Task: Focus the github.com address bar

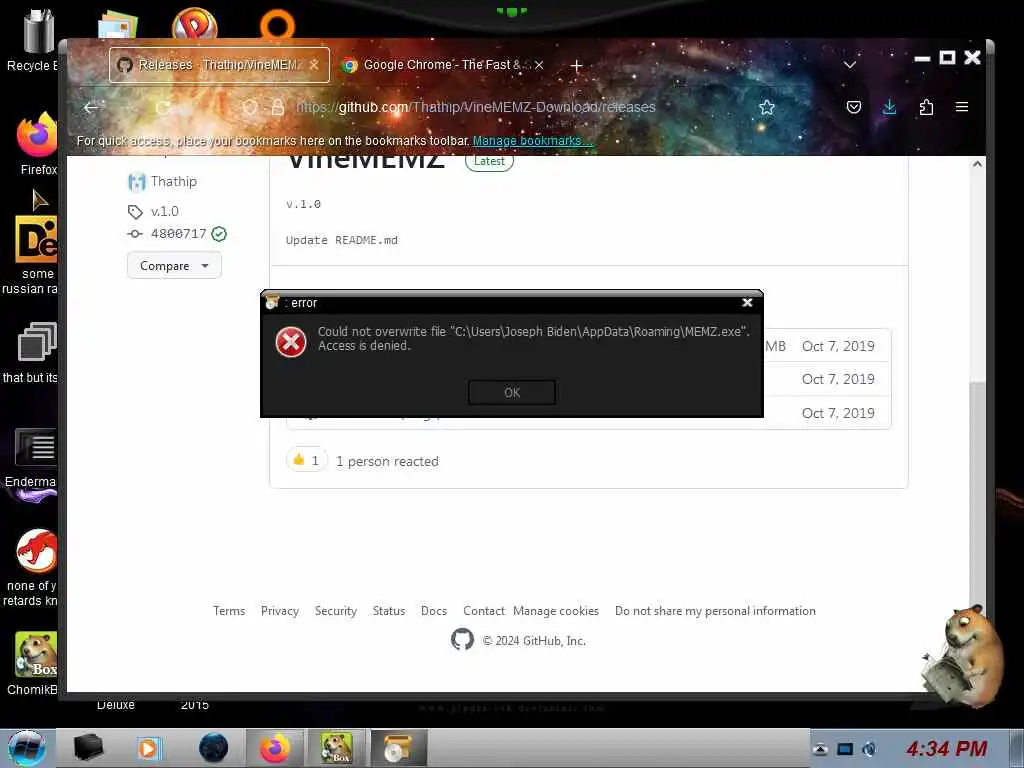Action: 475,107
